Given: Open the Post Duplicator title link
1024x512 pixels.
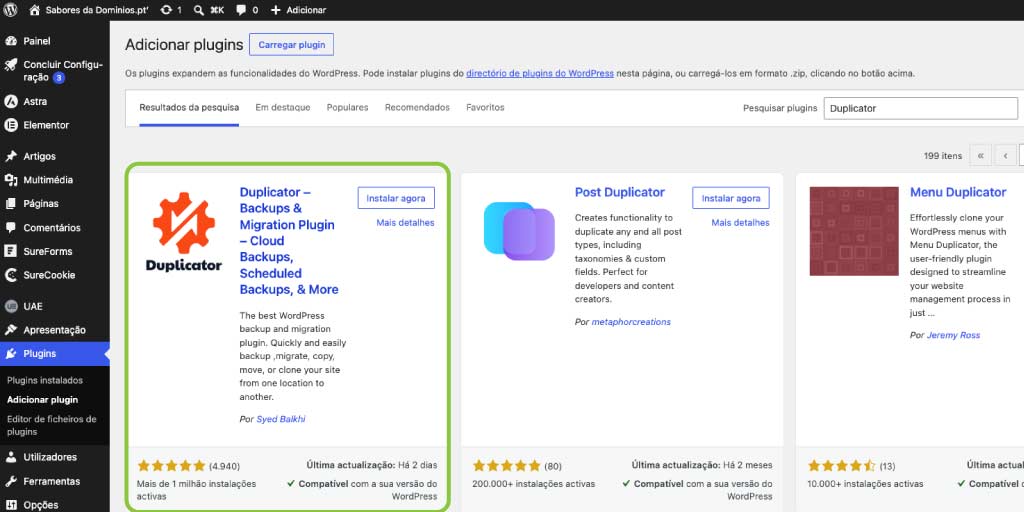Looking at the screenshot, I should pyautogui.click(x=620, y=192).
